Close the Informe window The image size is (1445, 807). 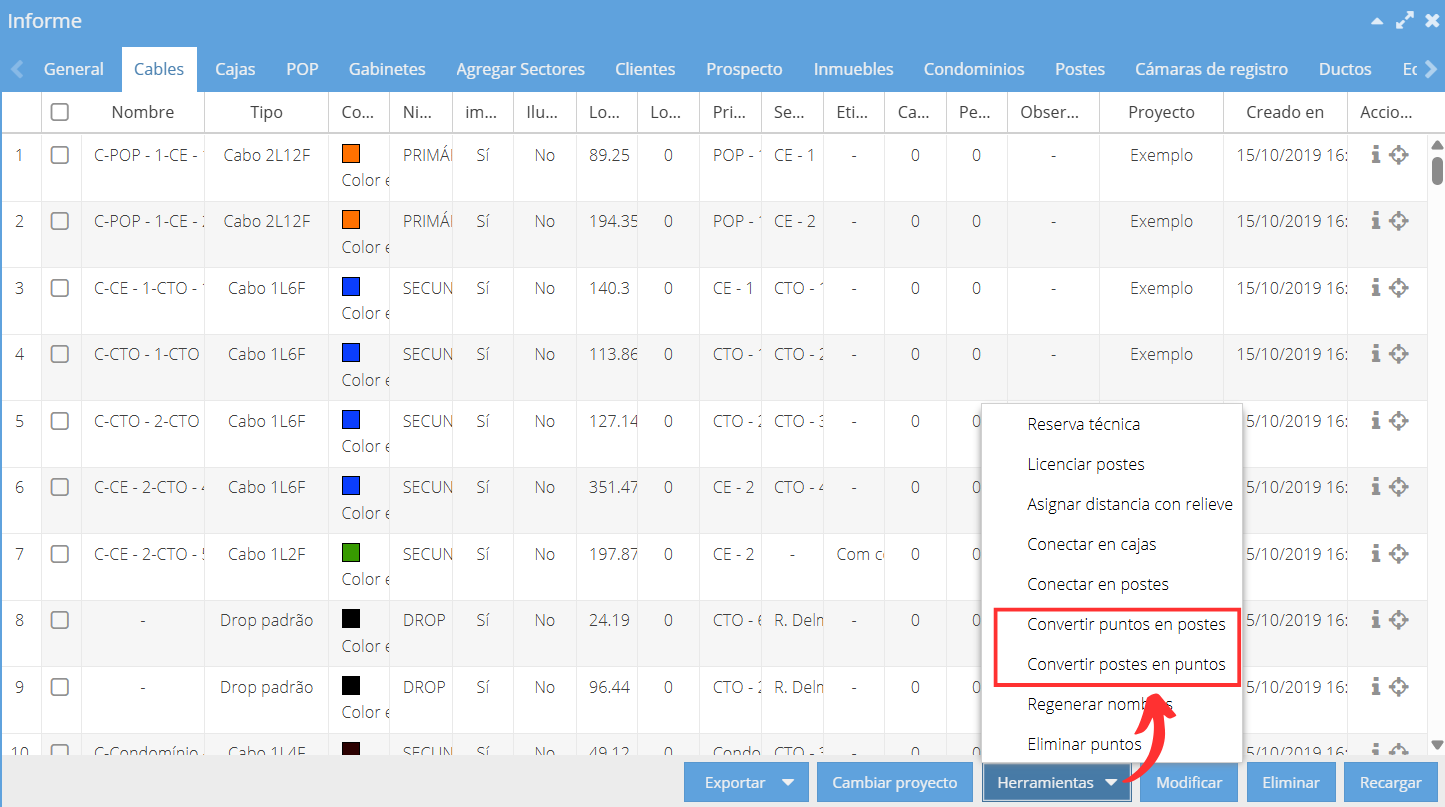pyautogui.click(x=1431, y=21)
